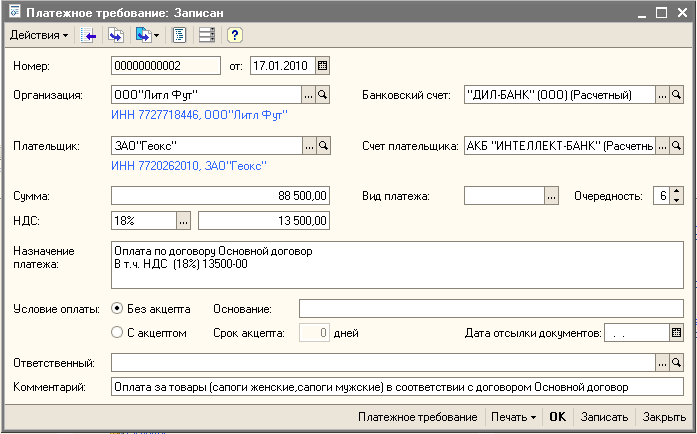This screenshot has width=697, height=434.
Task: Increase Очередность value with spinner
Action: [677, 191]
